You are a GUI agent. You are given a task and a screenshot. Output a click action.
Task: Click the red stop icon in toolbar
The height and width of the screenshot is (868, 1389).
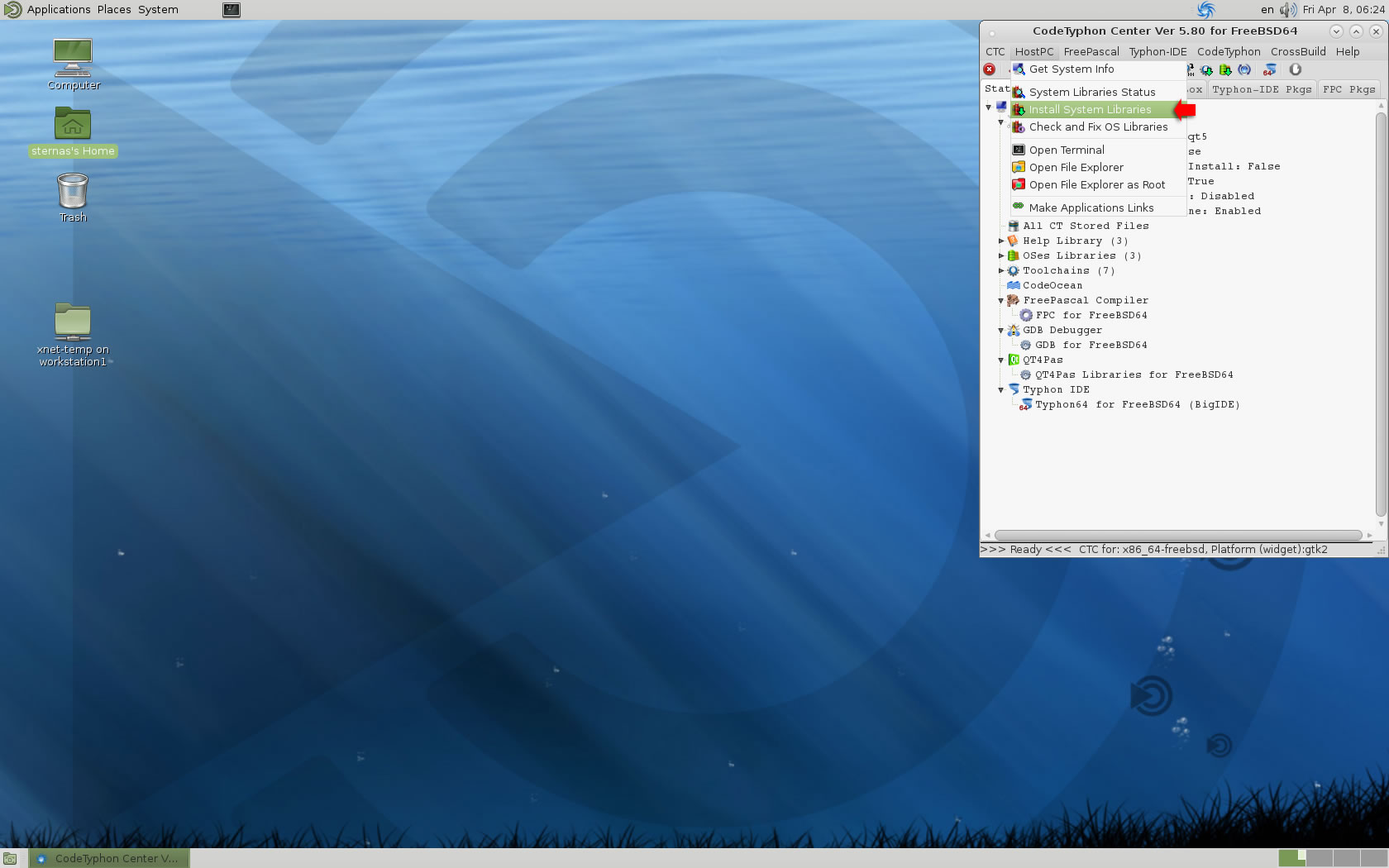[x=989, y=69]
